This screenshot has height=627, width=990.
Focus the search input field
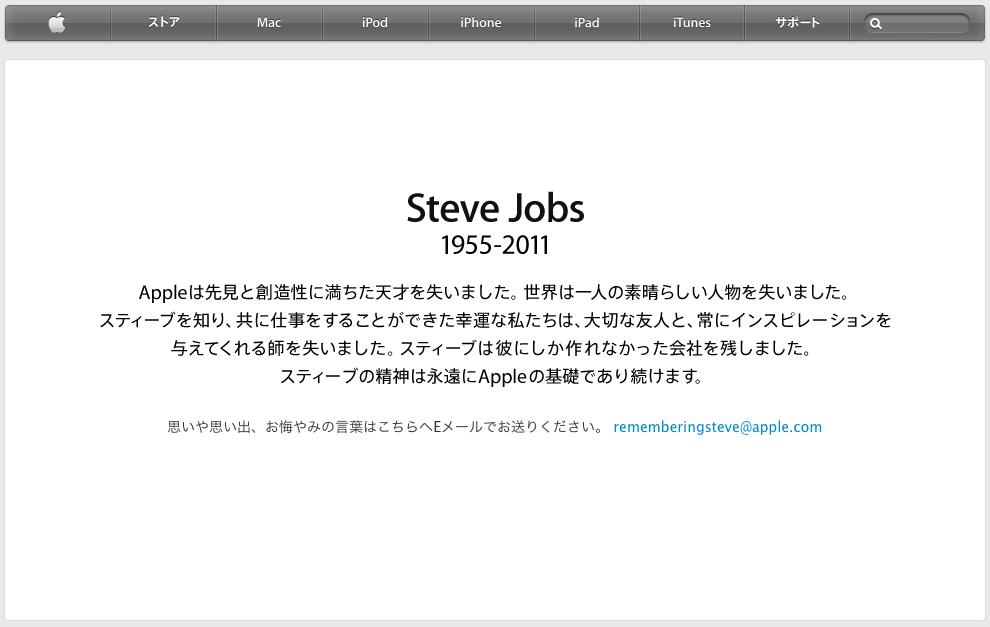(x=917, y=24)
